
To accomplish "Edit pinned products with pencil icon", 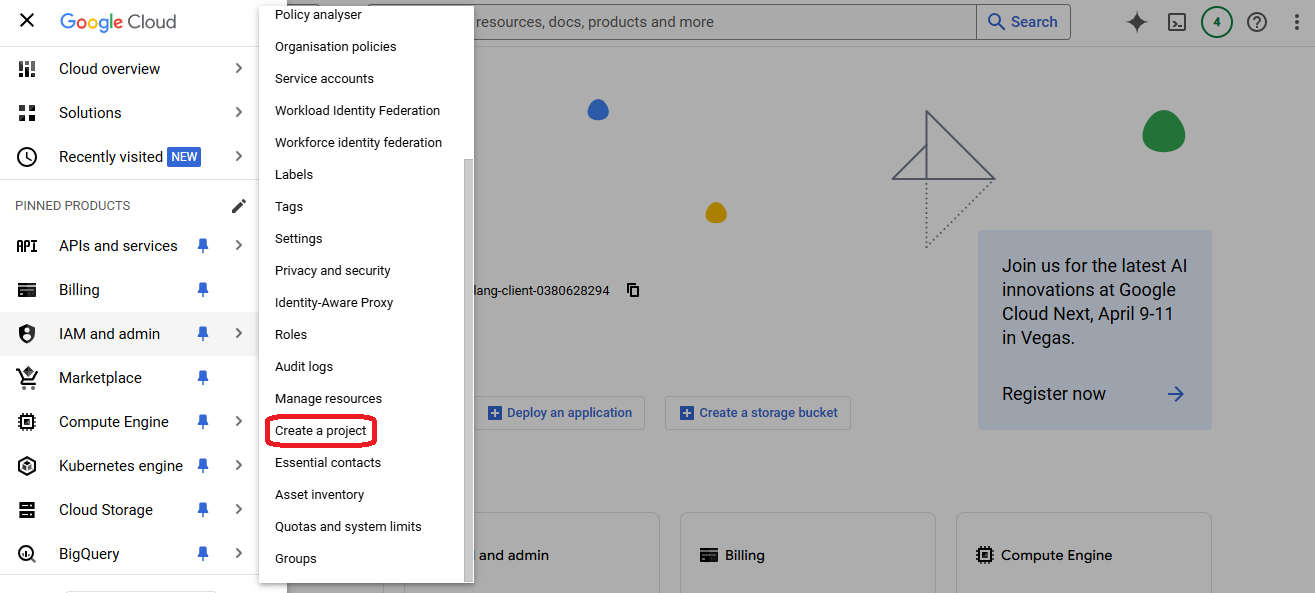I will pos(238,206).
